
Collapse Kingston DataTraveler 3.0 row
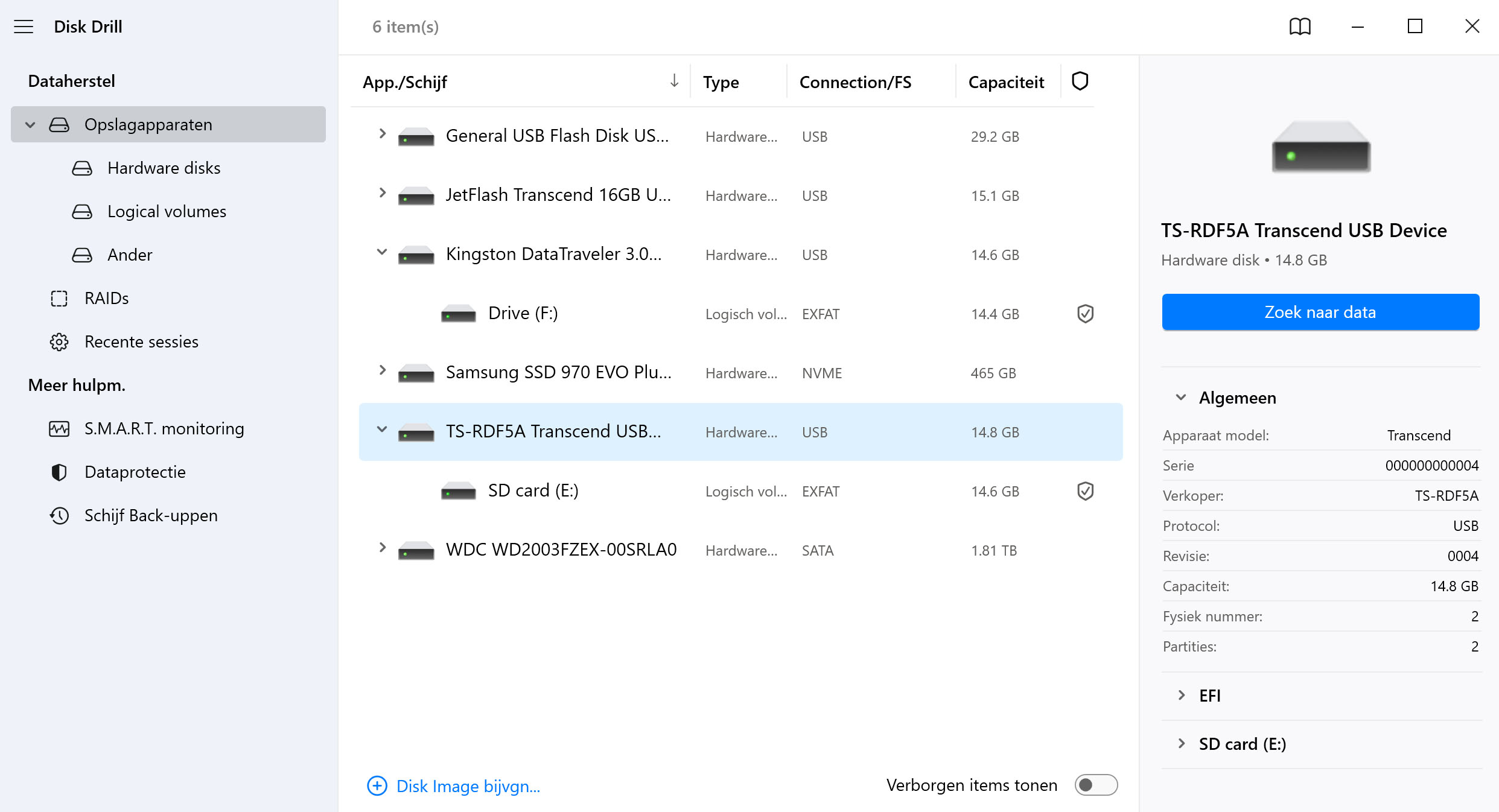(381, 252)
